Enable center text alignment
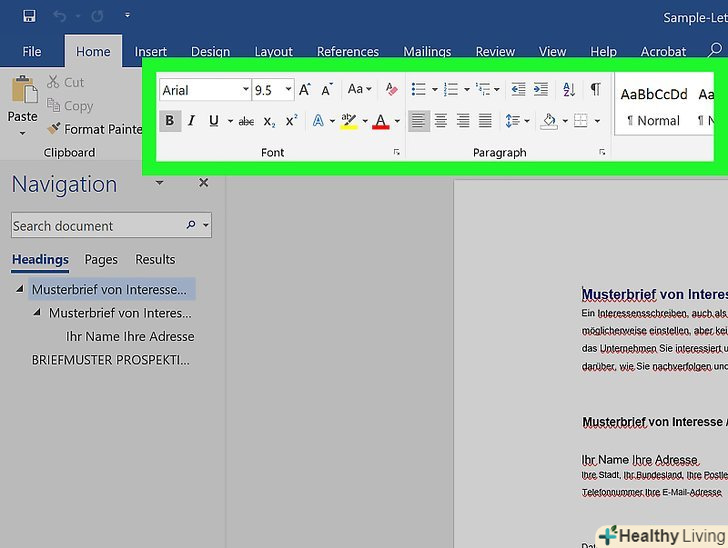 tap(440, 121)
